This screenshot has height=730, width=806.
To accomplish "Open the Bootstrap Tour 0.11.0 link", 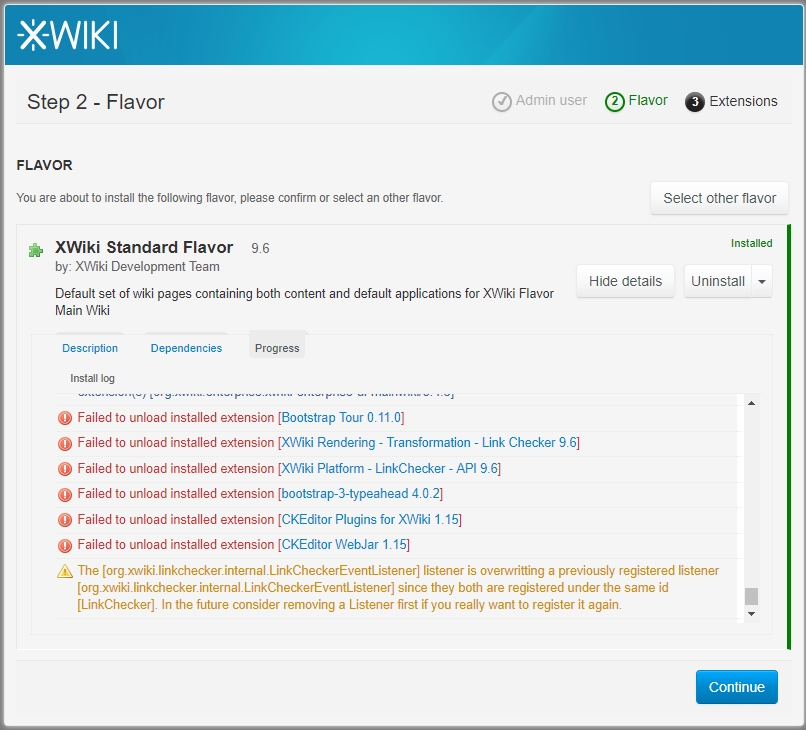I will pos(341,417).
